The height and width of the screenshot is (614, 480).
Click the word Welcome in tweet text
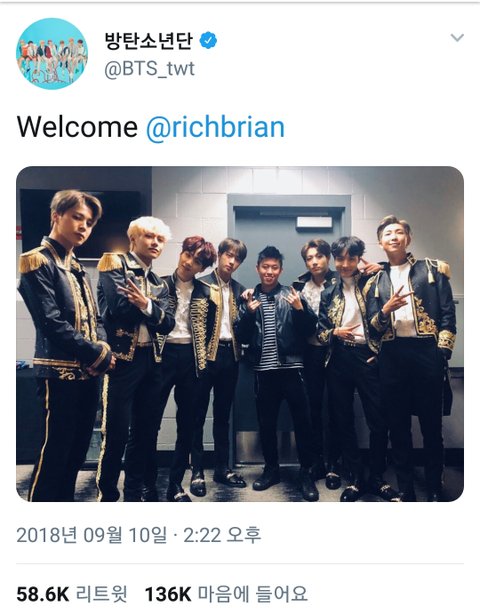[x=77, y=127]
